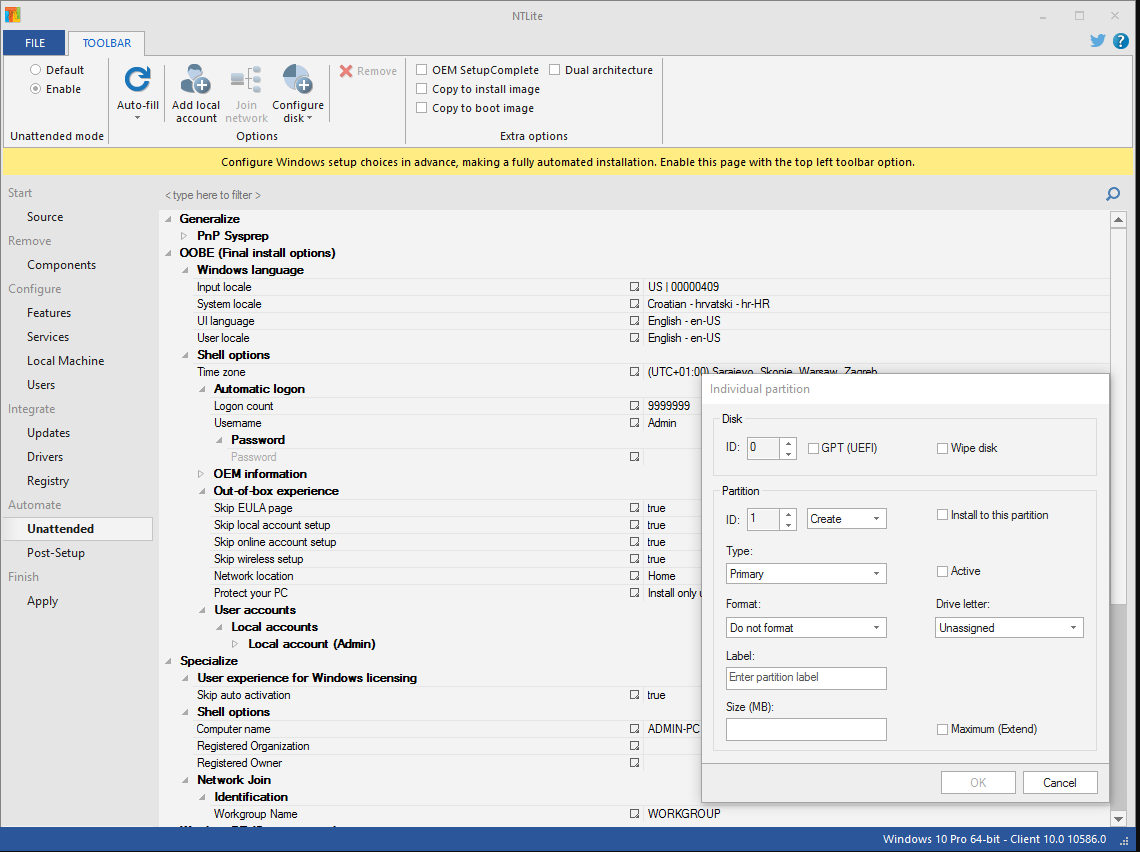
Task: Click the edit icon for Workgroup Name
Action: point(635,814)
